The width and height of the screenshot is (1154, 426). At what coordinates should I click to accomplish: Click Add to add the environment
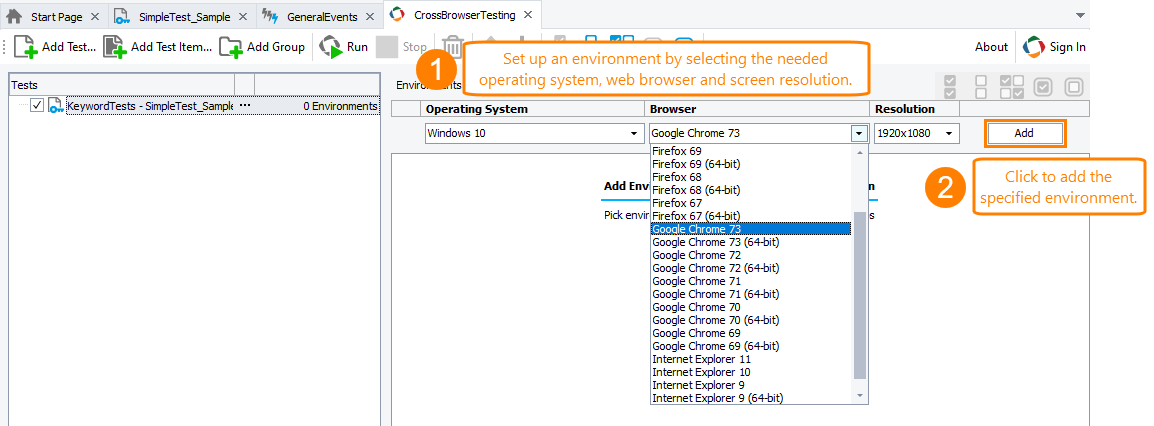[1024, 134]
